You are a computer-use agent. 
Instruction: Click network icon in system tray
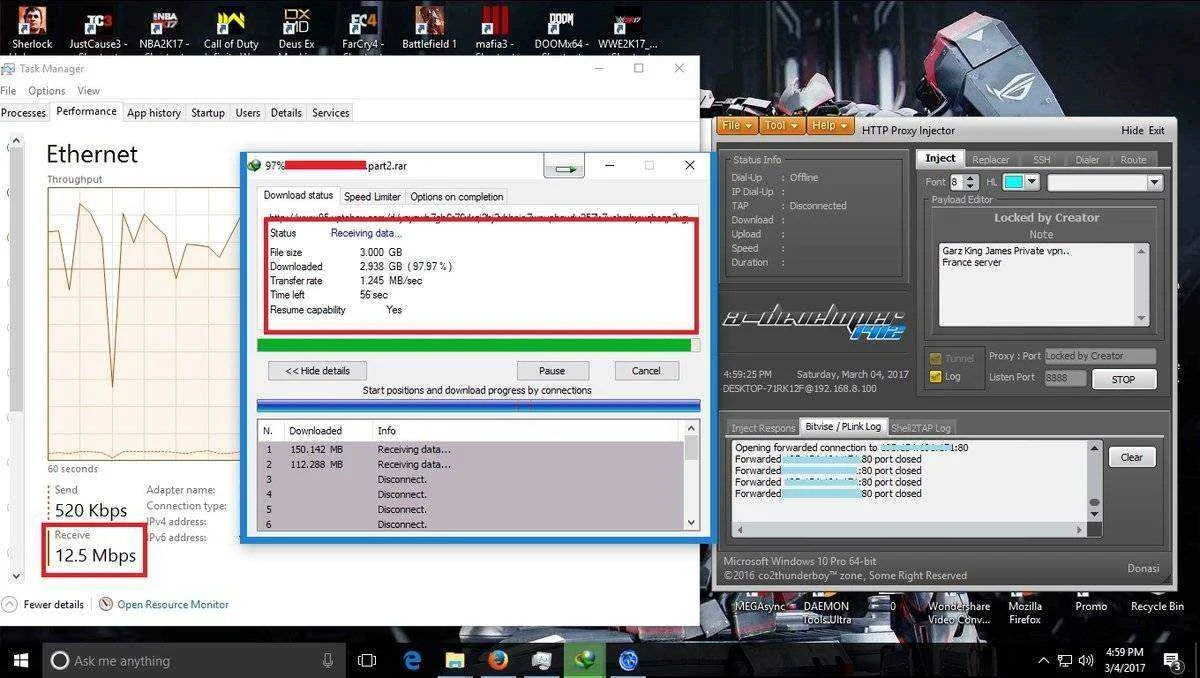pos(1066,660)
